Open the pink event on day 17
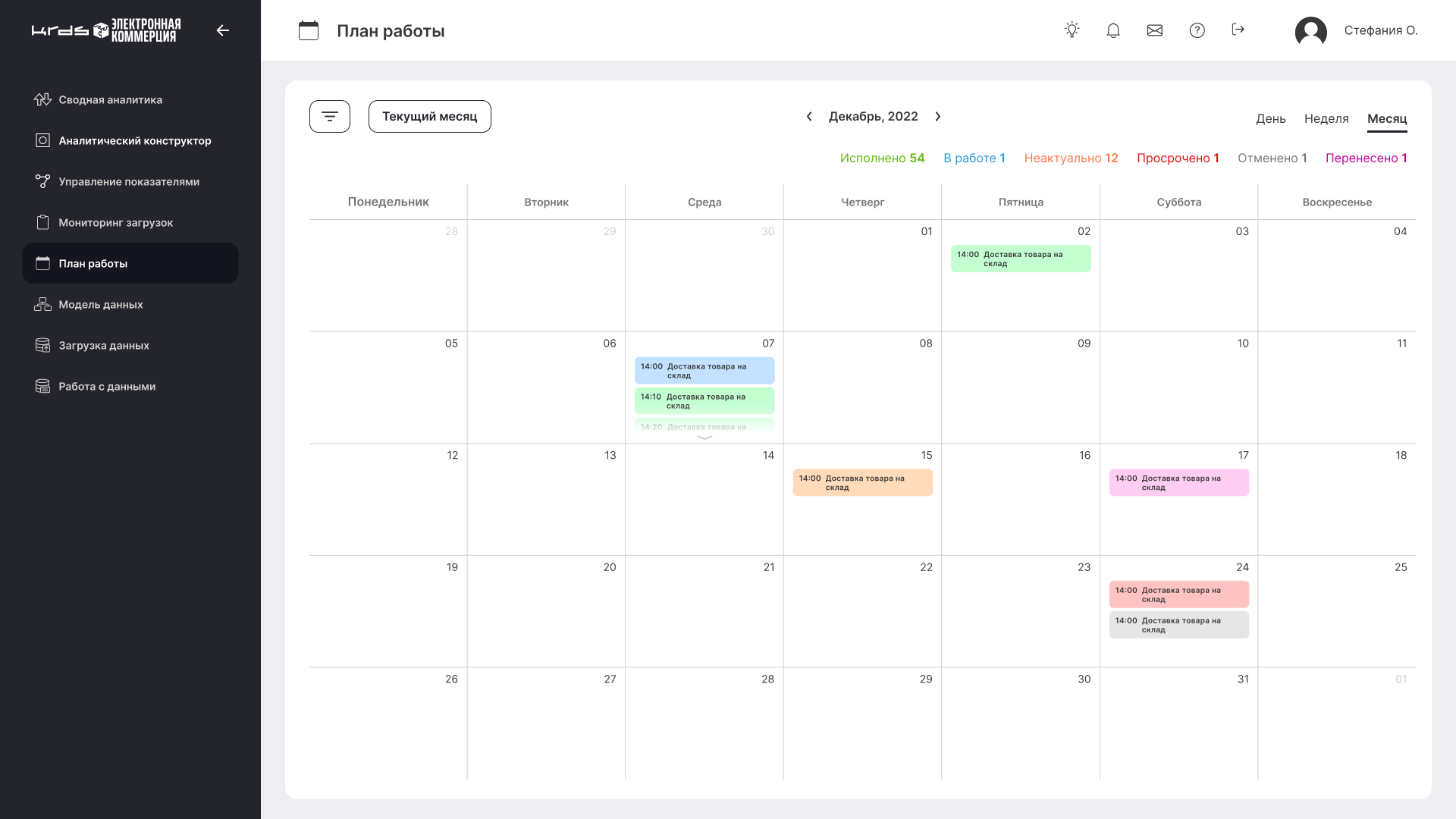The width and height of the screenshot is (1456, 819). (x=1178, y=483)
